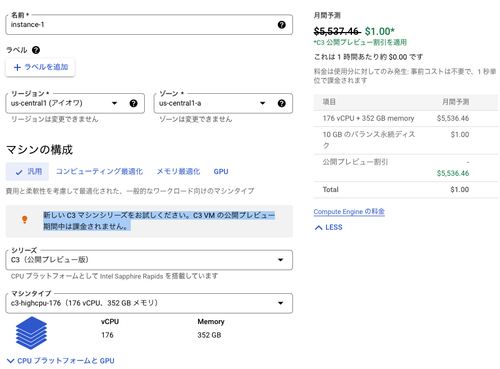This screenshot has height=369, width=500.
Task: Click the 項目 column header
Action: click(329, 102)
